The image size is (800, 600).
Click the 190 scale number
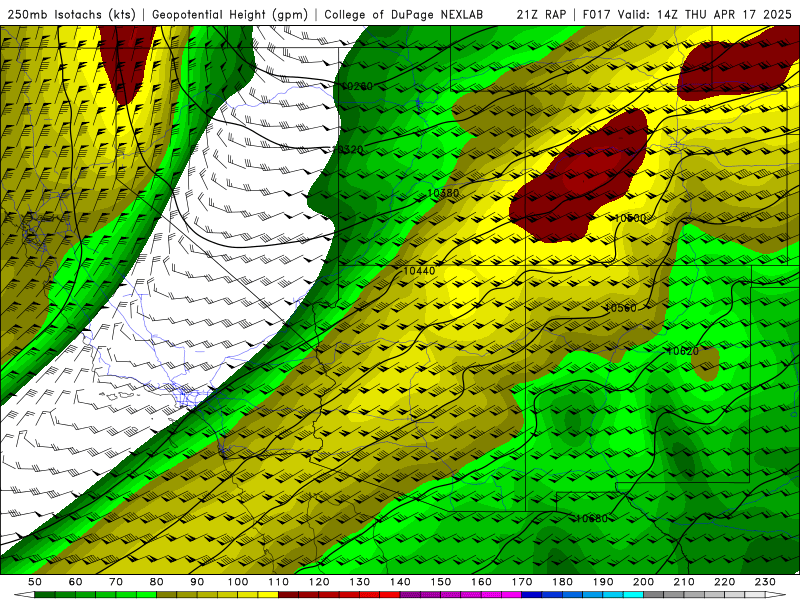point(603,582)
